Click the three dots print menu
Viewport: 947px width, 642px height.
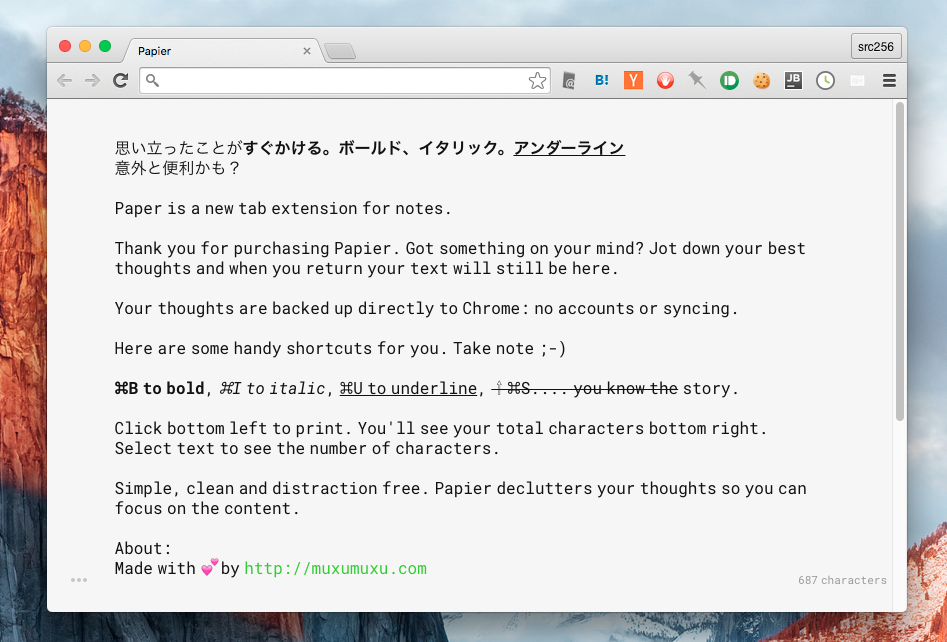(79, 580)
